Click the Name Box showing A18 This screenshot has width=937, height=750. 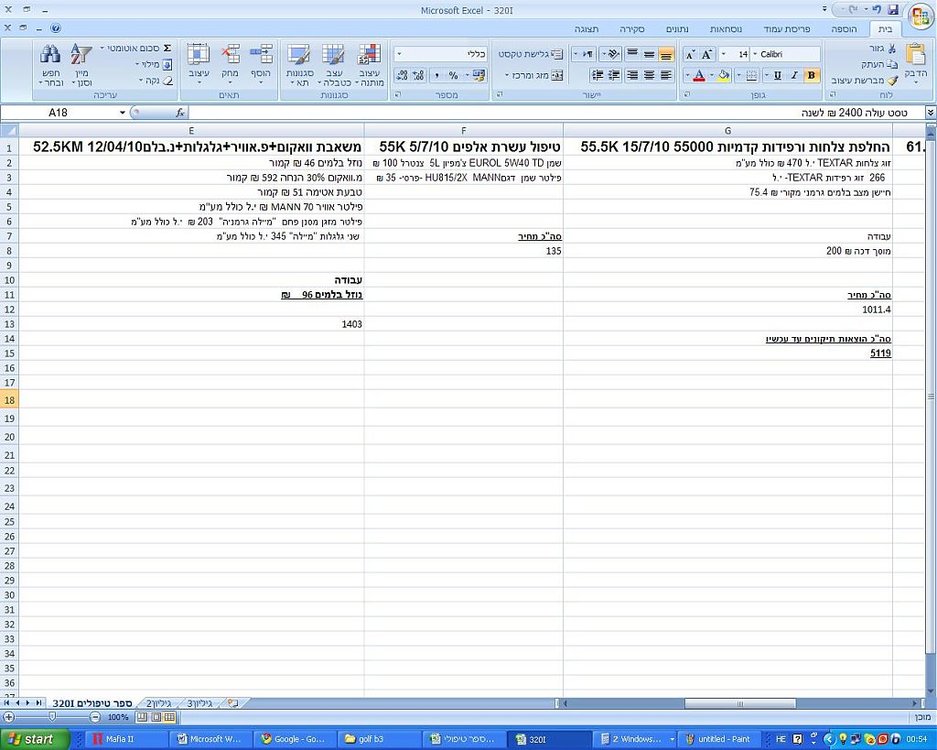click(x=62, y=112)
